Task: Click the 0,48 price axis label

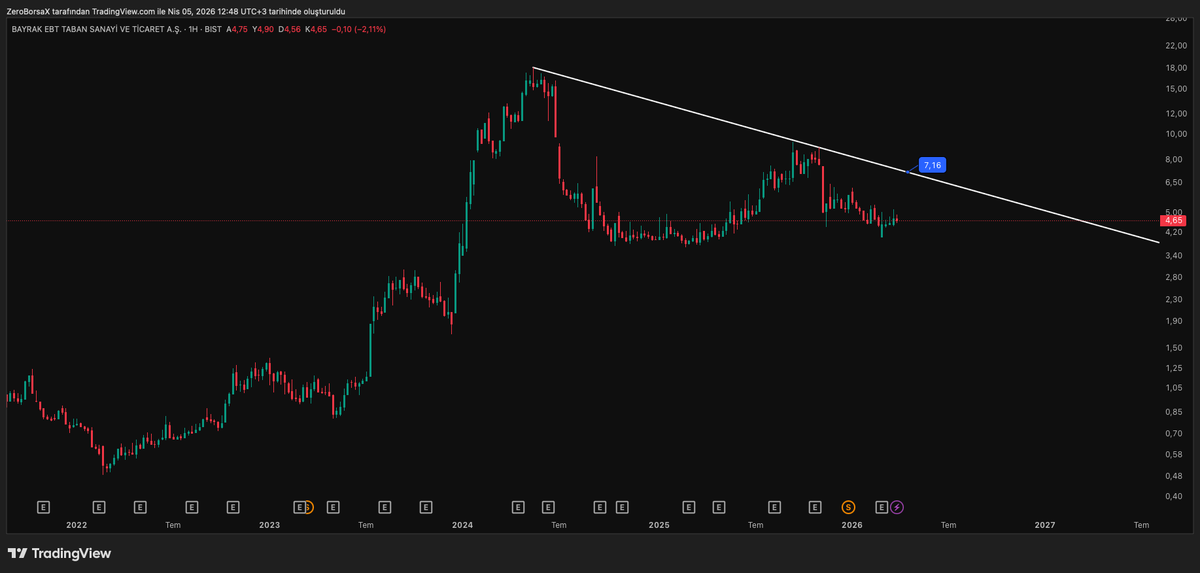Action: [x=1174, y=476]
